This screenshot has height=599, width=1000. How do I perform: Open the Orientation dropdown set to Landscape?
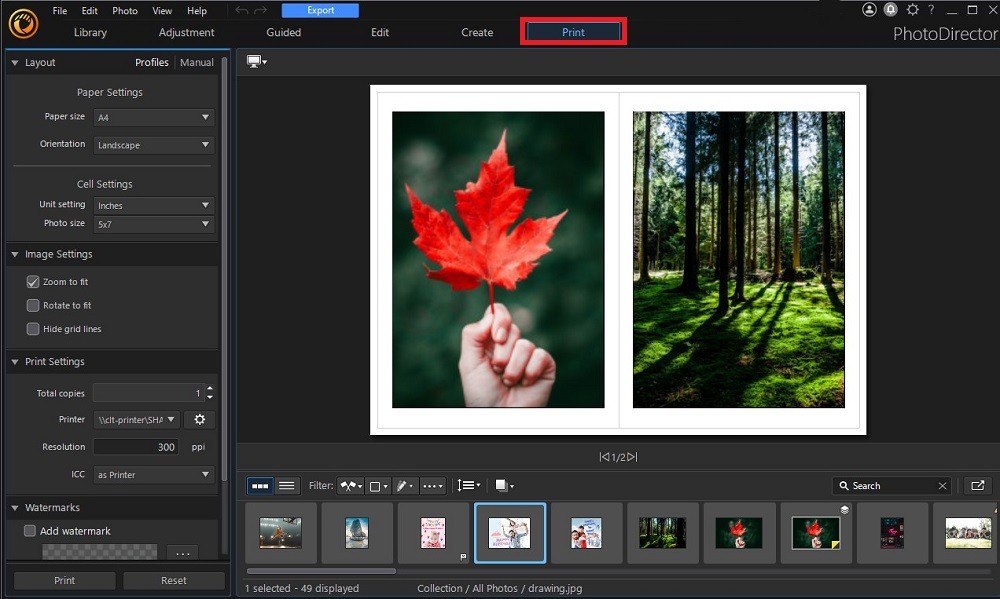pyautogui.click(x=153, y=145)
